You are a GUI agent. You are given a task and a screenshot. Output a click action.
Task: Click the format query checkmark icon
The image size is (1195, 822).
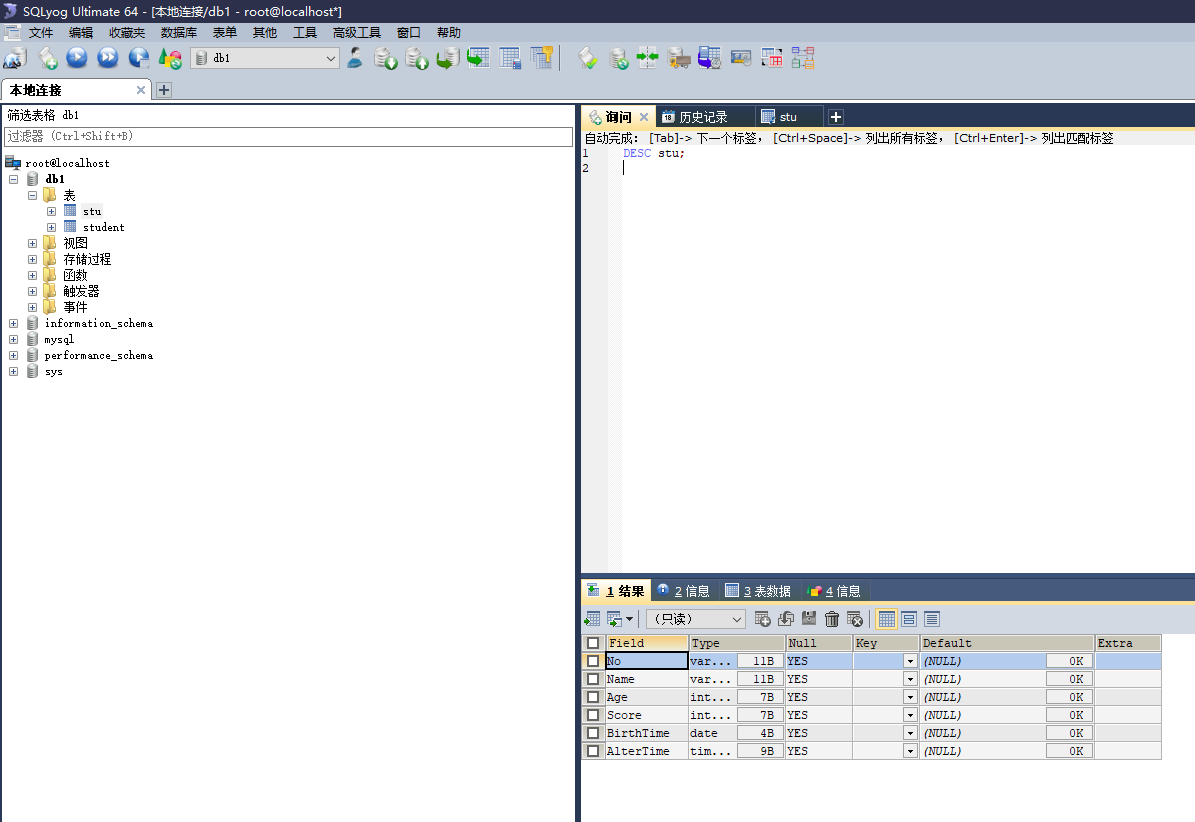pyautogui.click(x=588, y=58)
